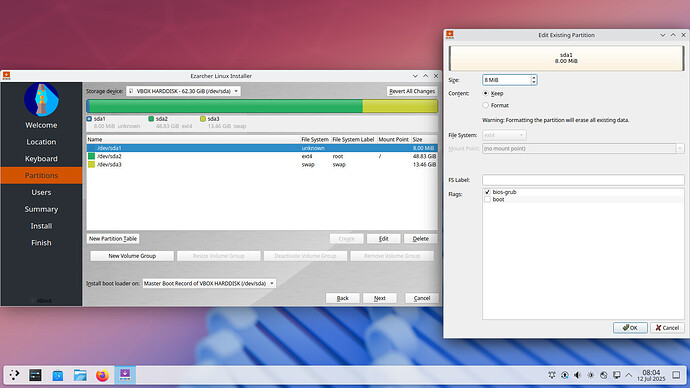Select the installer task in the taskbar
Screen dimensions: 690x388
coord(125,375)
